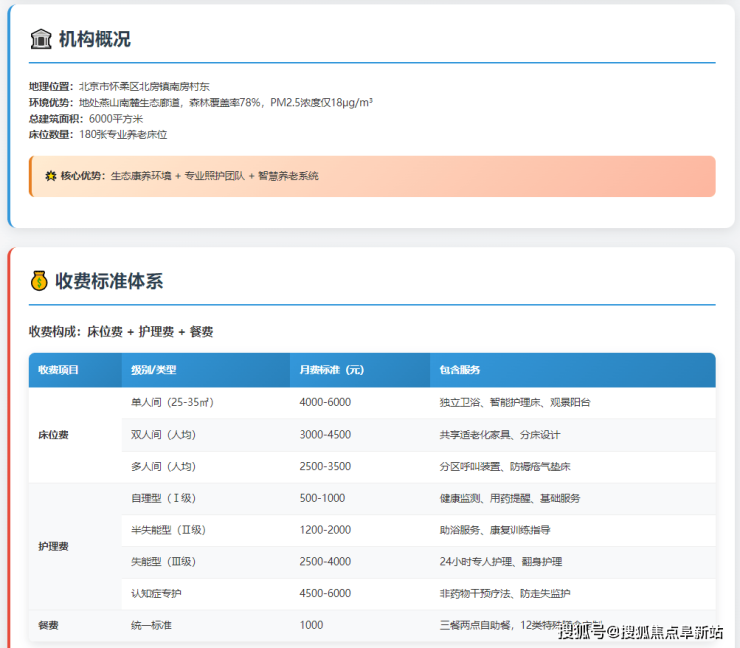Click the 包含服务 column header
The image size is (740, 648).
tap(460, 370)
